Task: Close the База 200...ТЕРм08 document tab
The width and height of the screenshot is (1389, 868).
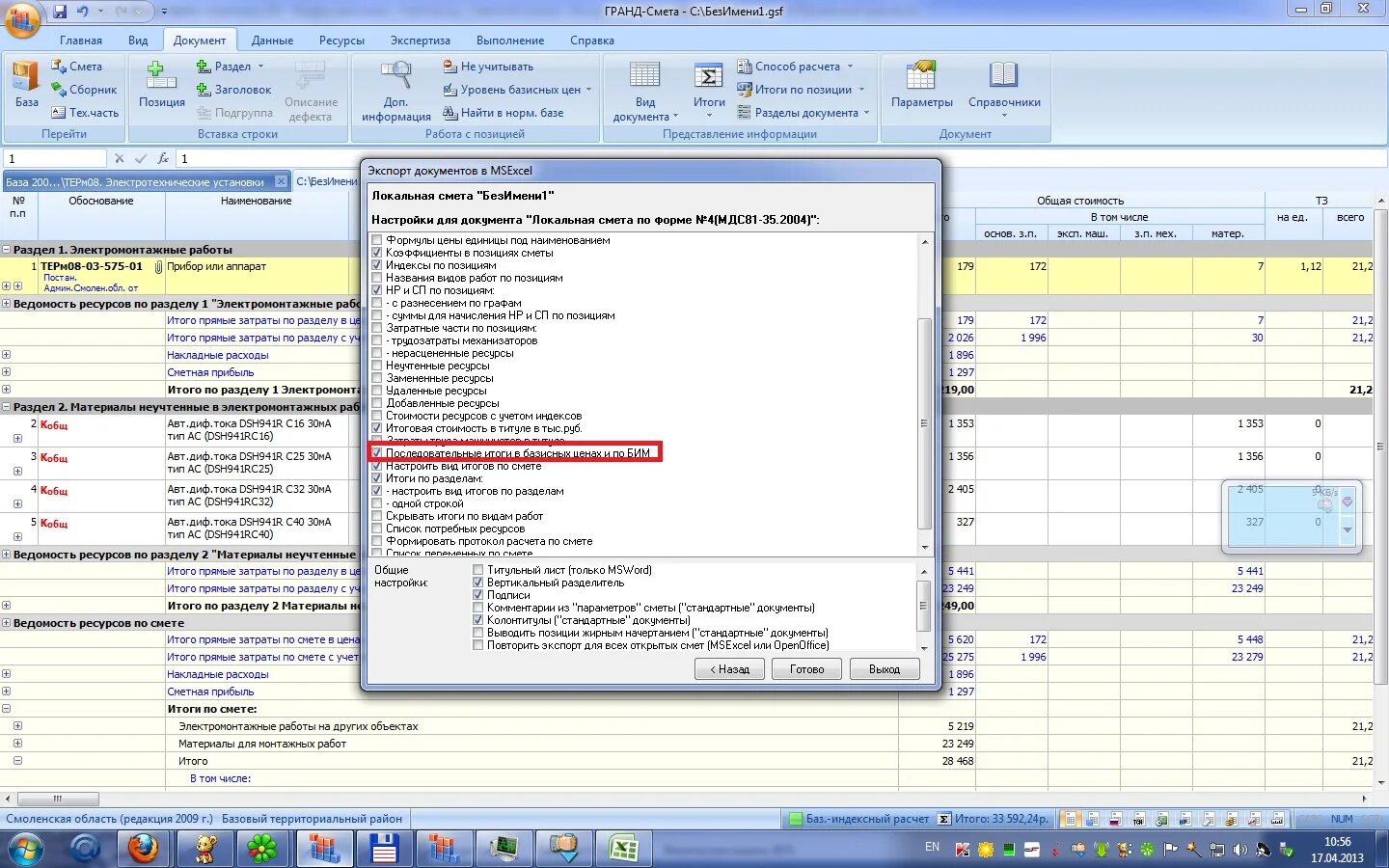Action: (281, 181)
